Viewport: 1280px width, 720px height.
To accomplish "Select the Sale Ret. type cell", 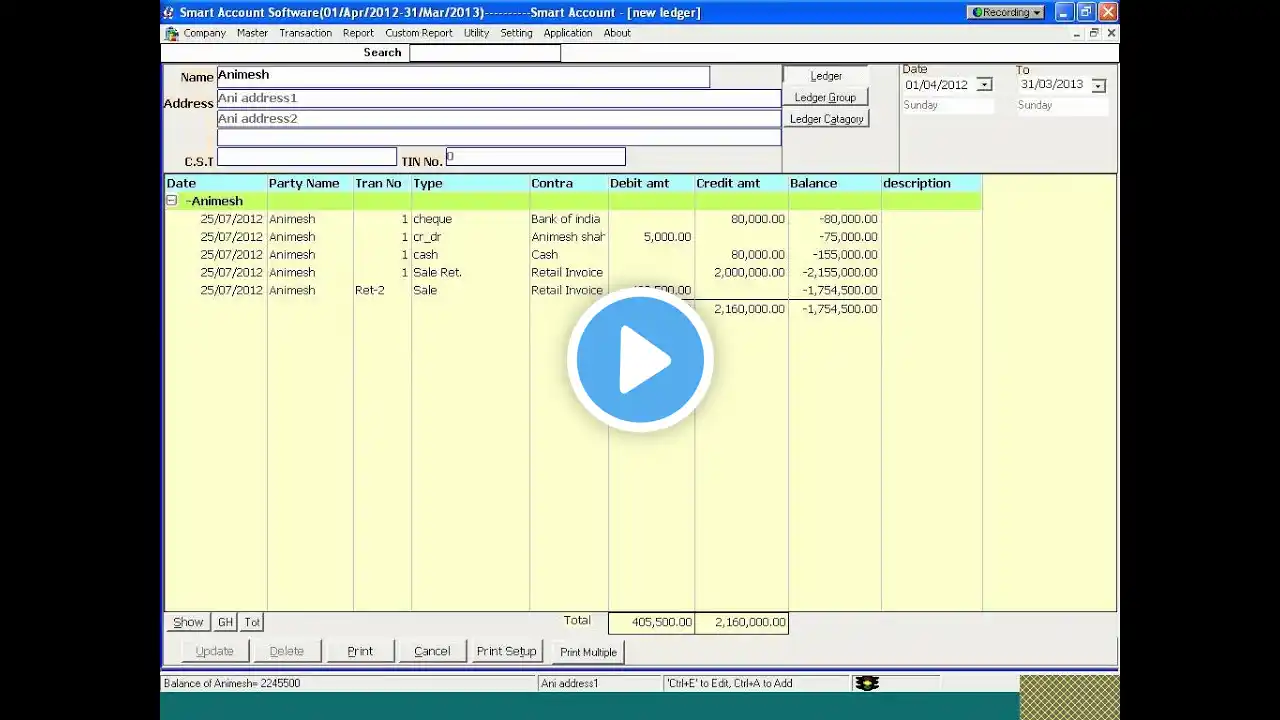I will coord(470,272).
